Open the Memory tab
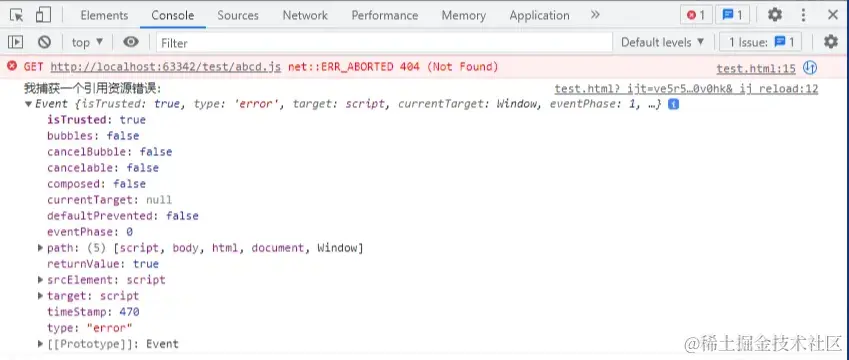This screenshot has width=849, height=360. point(463,15)
